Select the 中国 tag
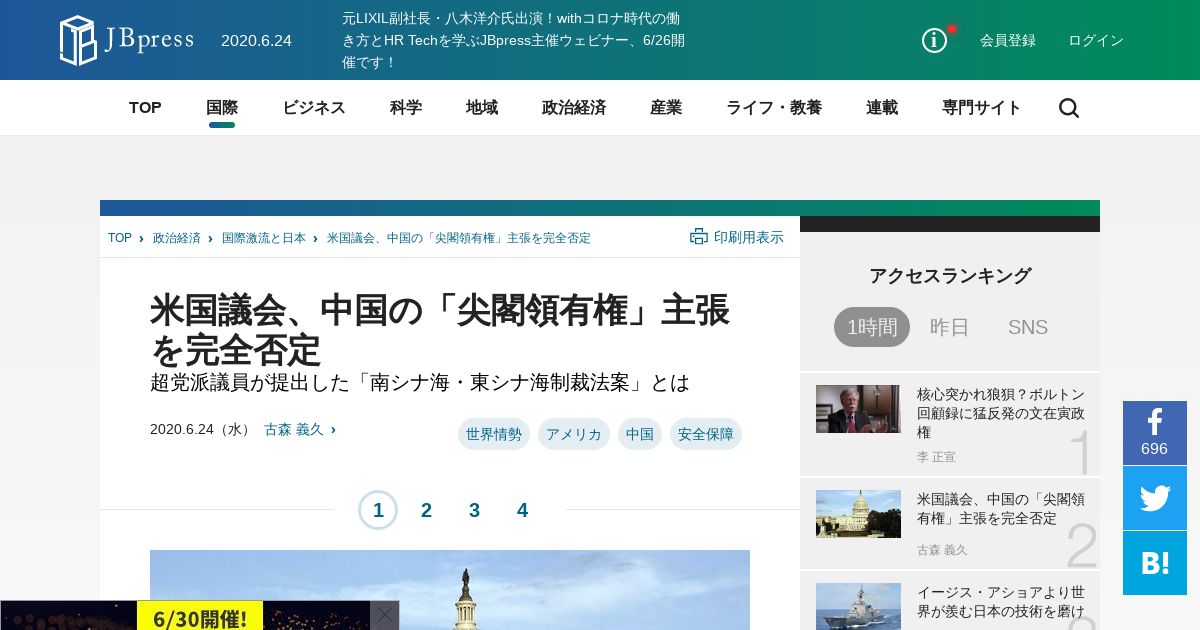 tap(640, 434)
